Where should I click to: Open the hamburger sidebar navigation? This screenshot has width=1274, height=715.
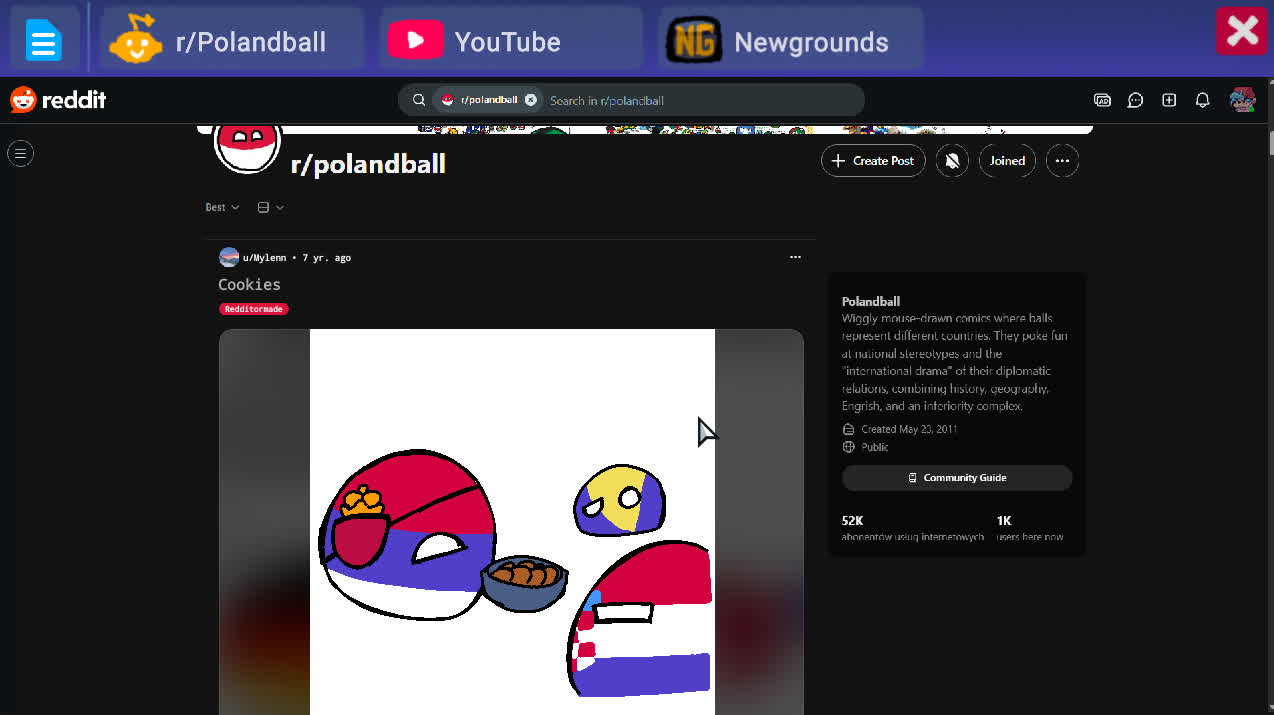click(x=20, y=153)
